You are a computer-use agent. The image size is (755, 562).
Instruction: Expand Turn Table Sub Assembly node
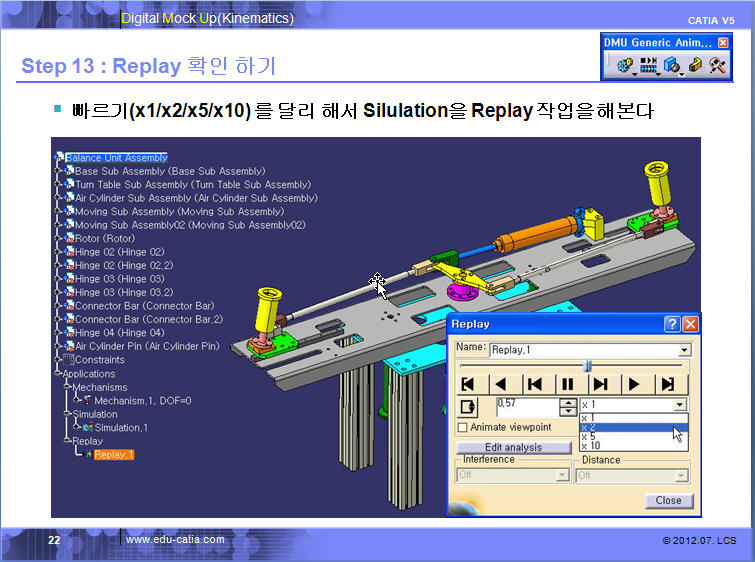pos(58,184)
